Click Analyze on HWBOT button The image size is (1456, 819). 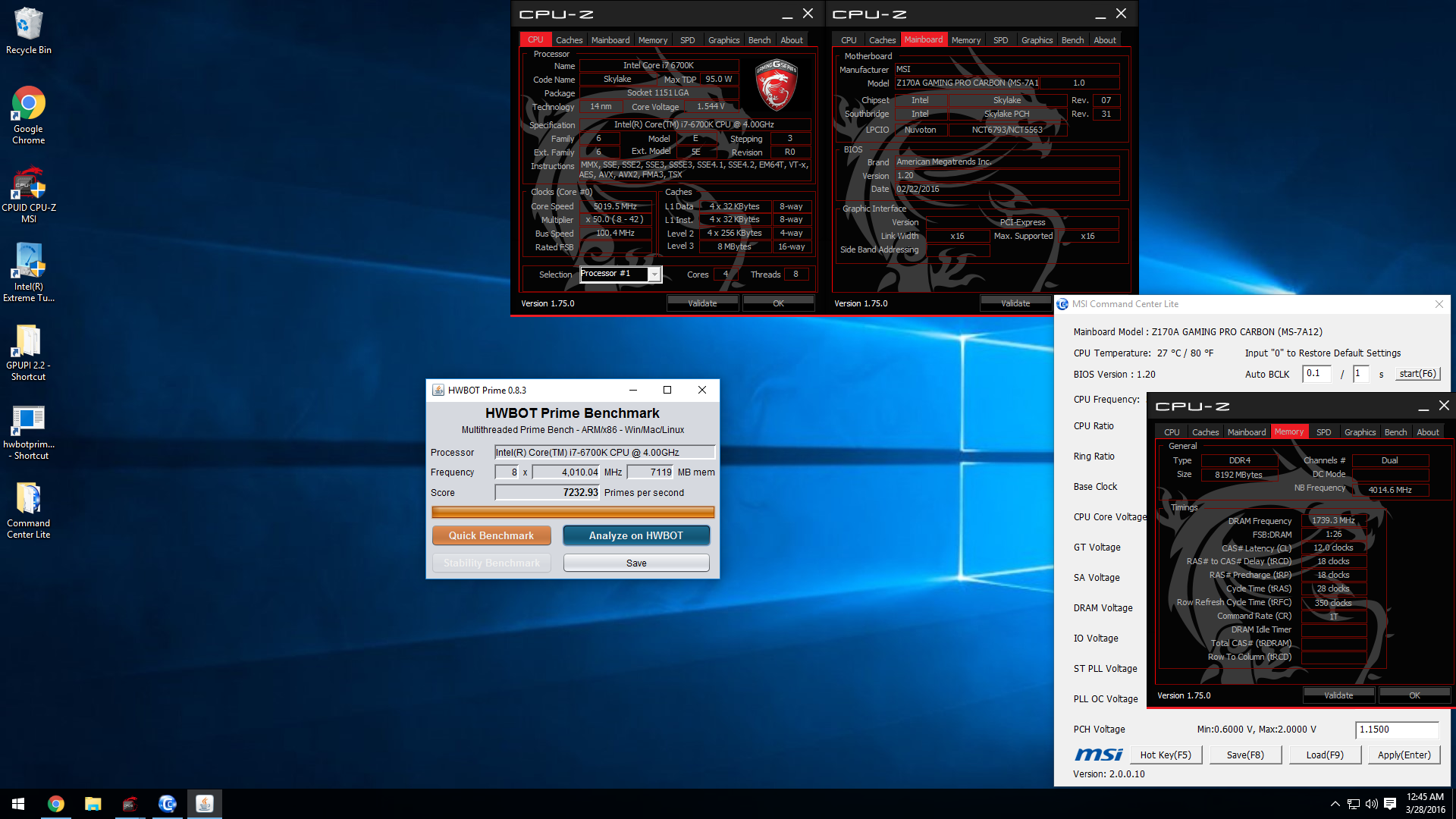click(636, 535)
